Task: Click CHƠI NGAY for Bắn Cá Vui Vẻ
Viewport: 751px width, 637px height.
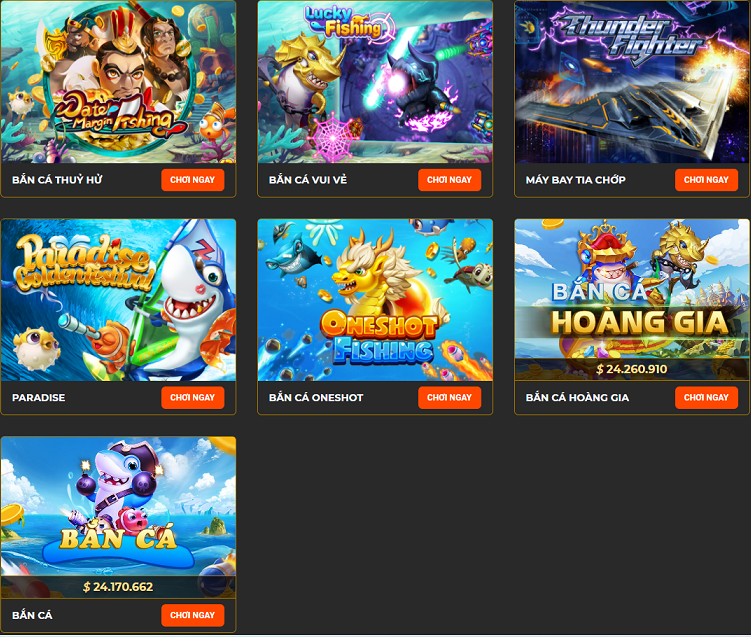Action: [449, 180]
